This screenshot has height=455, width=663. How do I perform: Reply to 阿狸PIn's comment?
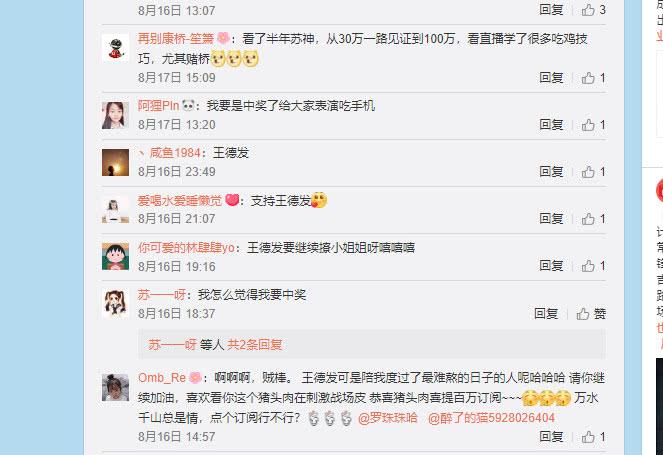(x=551, y=125)
